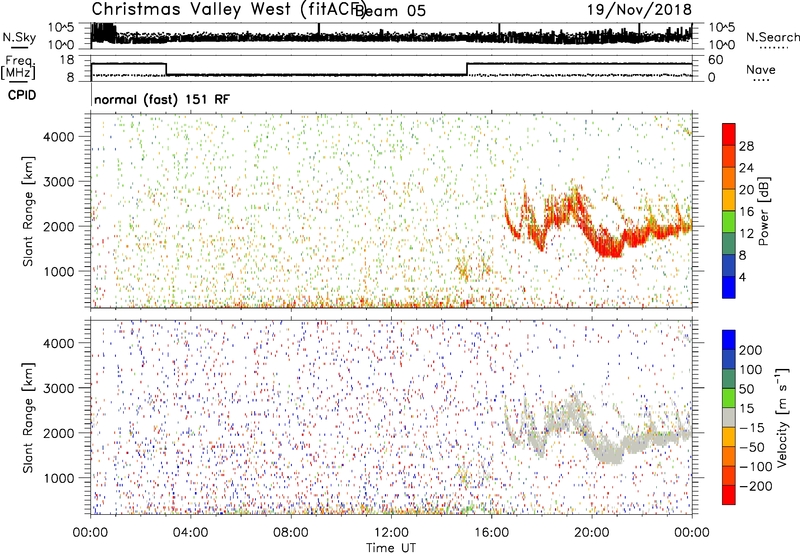The width and height of the screenshot is (800, 554).
Task: Click the '1000' range tick of the velocity panel
Action: tap(58, 478)
